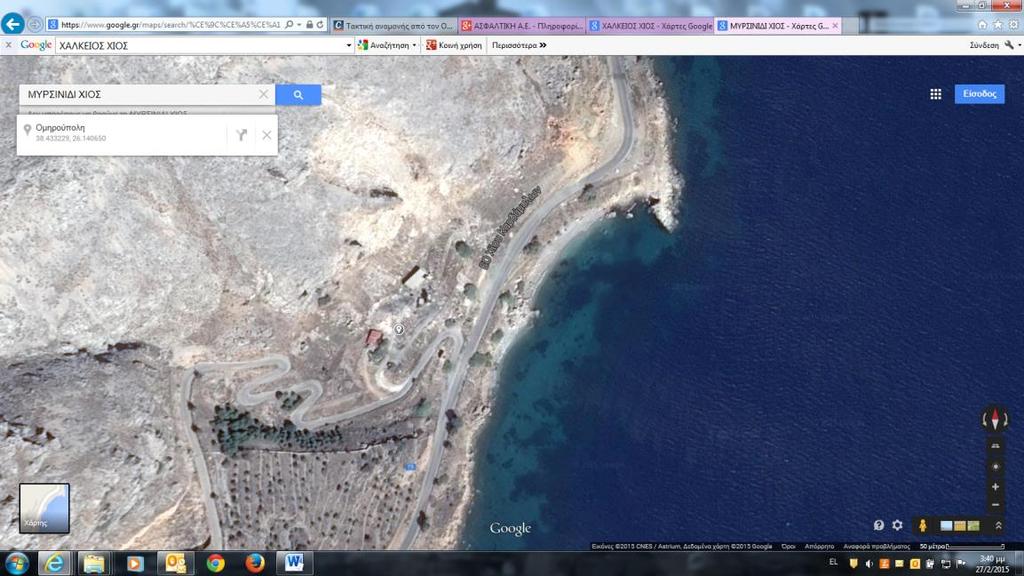Expand the Google toolbar search suggestions dropdown
1024x576 pixels.
tap(349, 46)
